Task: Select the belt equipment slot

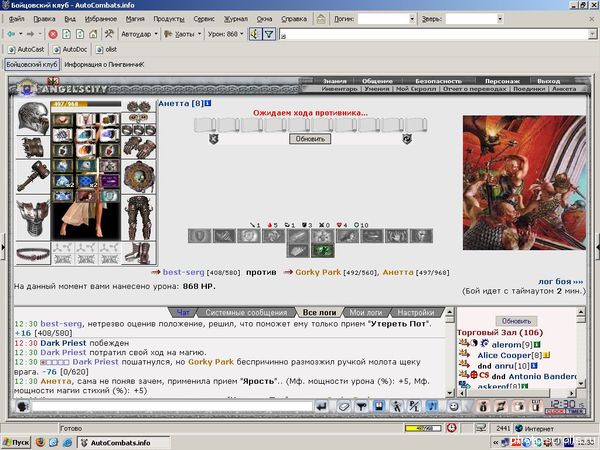Action: (33, 254)
